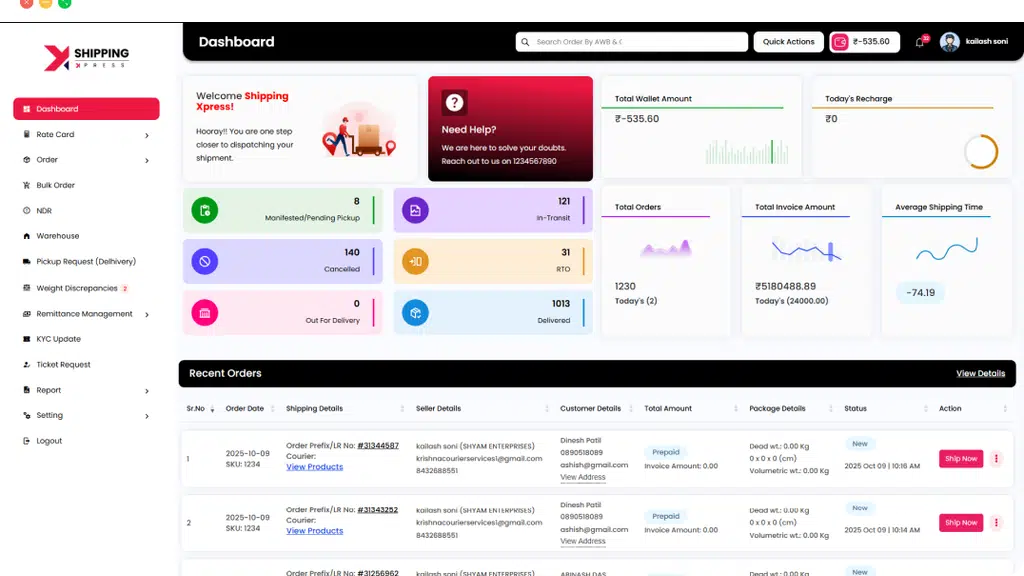Click the Setting gear icon in sidebar
Viewport: 1024px width, 576px height.
click(26, 415)
